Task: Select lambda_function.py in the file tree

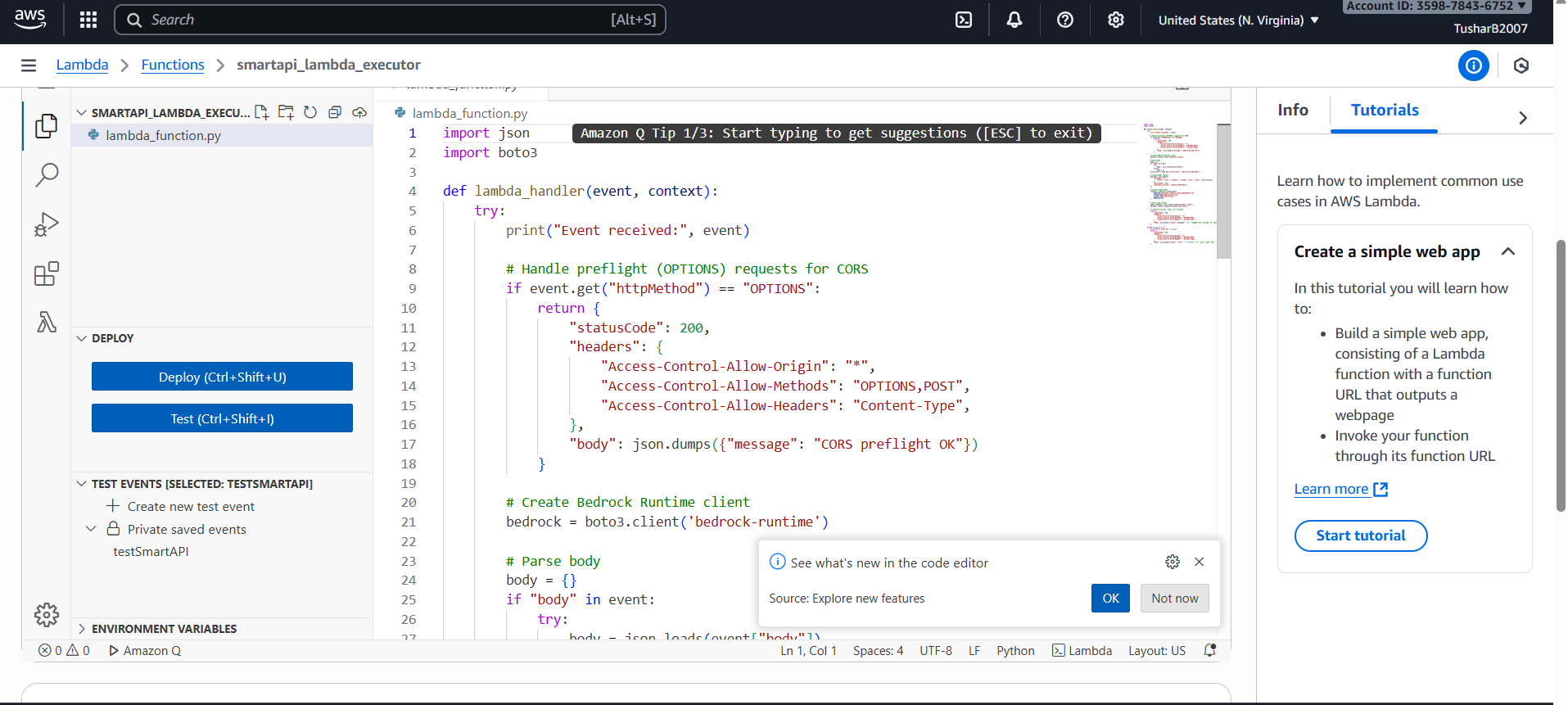Action: [163, 135]
